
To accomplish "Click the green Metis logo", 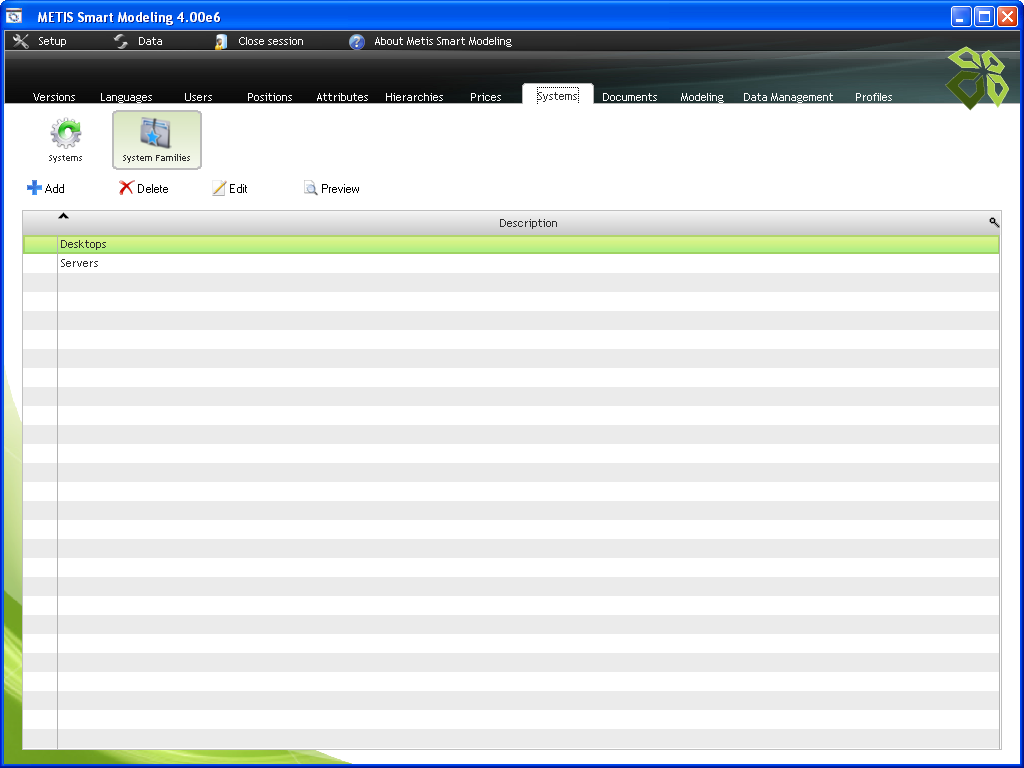I will tap(977, 78).
